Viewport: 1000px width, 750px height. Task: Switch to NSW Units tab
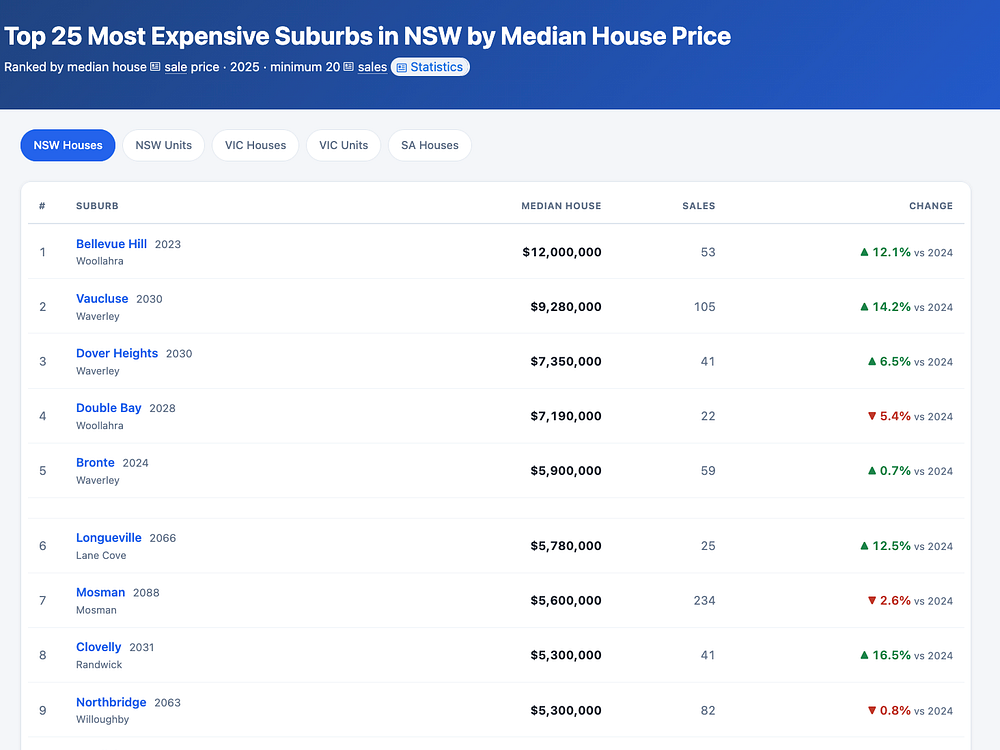(163, 145)
